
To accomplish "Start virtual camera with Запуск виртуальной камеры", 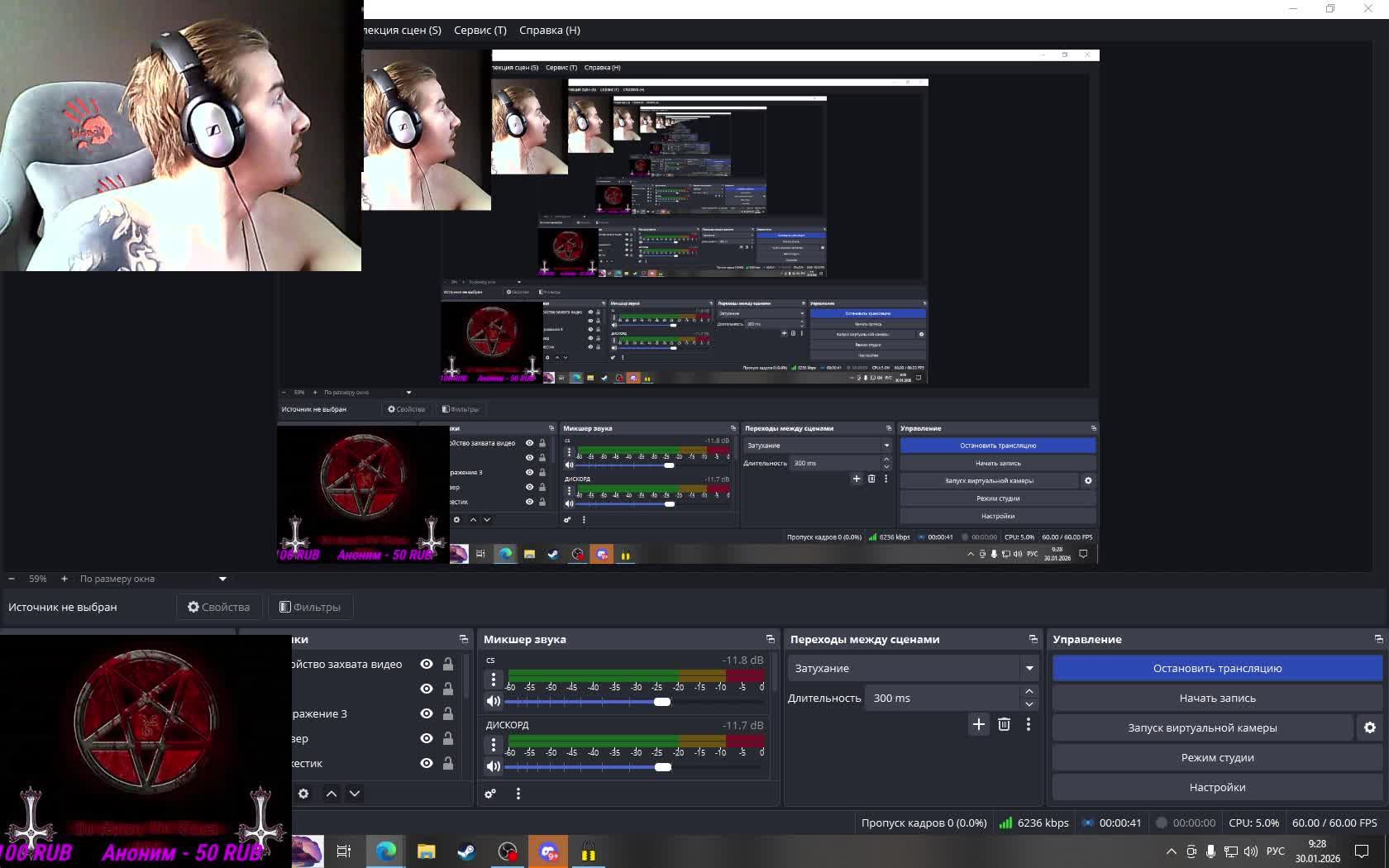I will click(1202, 727).
